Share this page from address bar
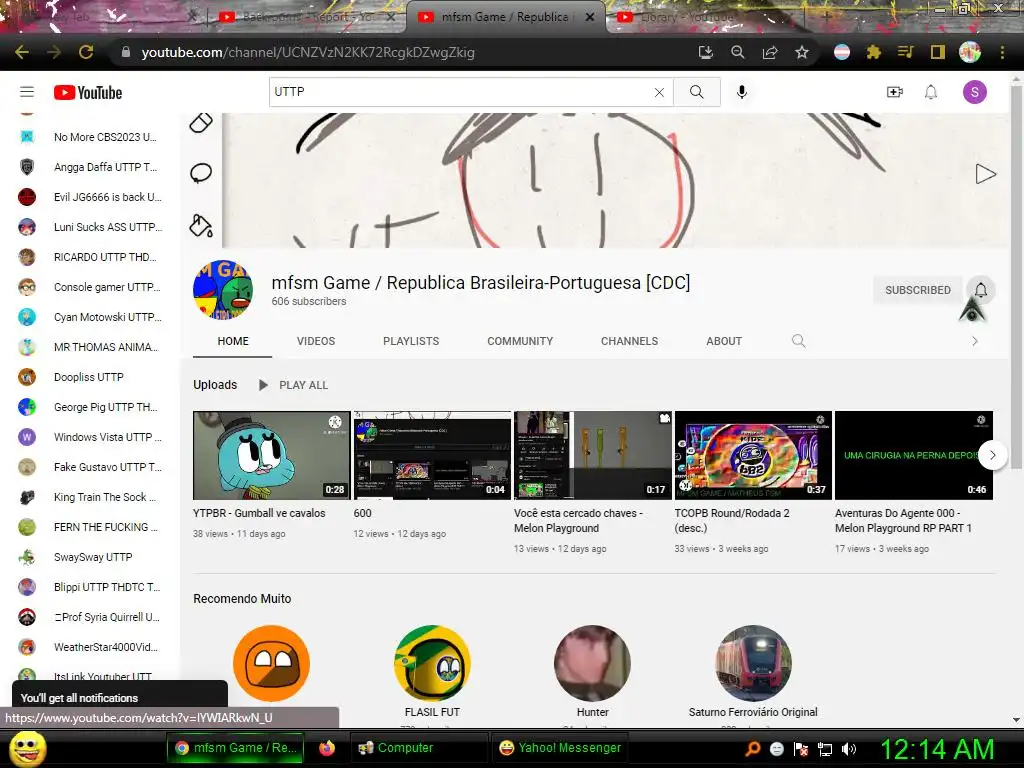This screenshot has height=768, width=1024. pos(770,52)
